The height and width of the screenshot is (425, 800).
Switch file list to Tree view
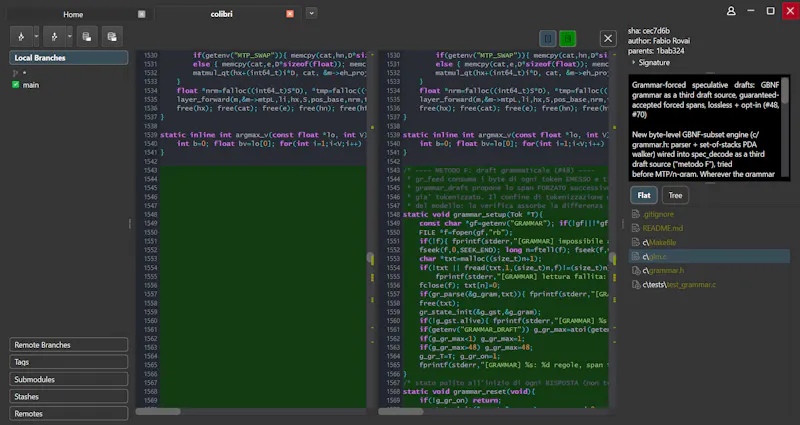pos(676,195)
